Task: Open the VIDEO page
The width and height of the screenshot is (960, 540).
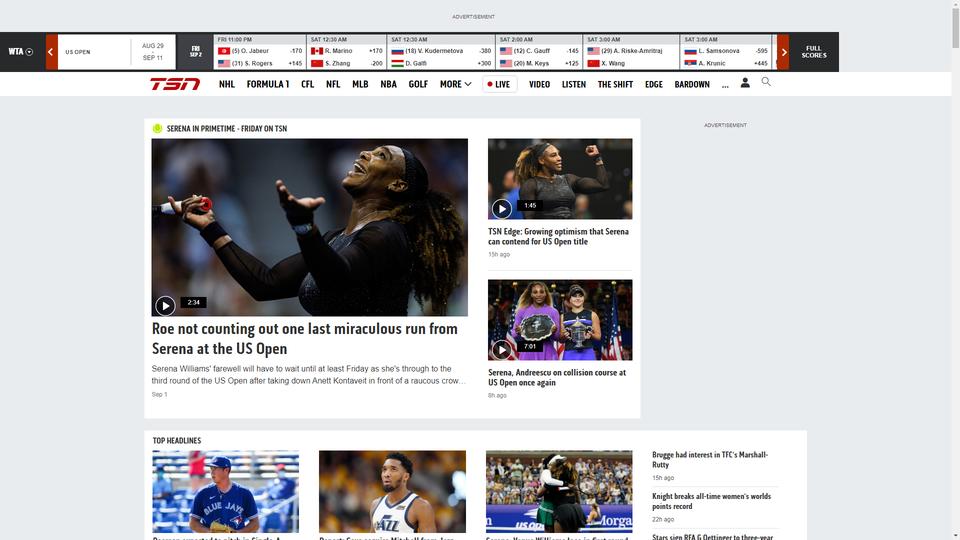Action: click(539, 84)
